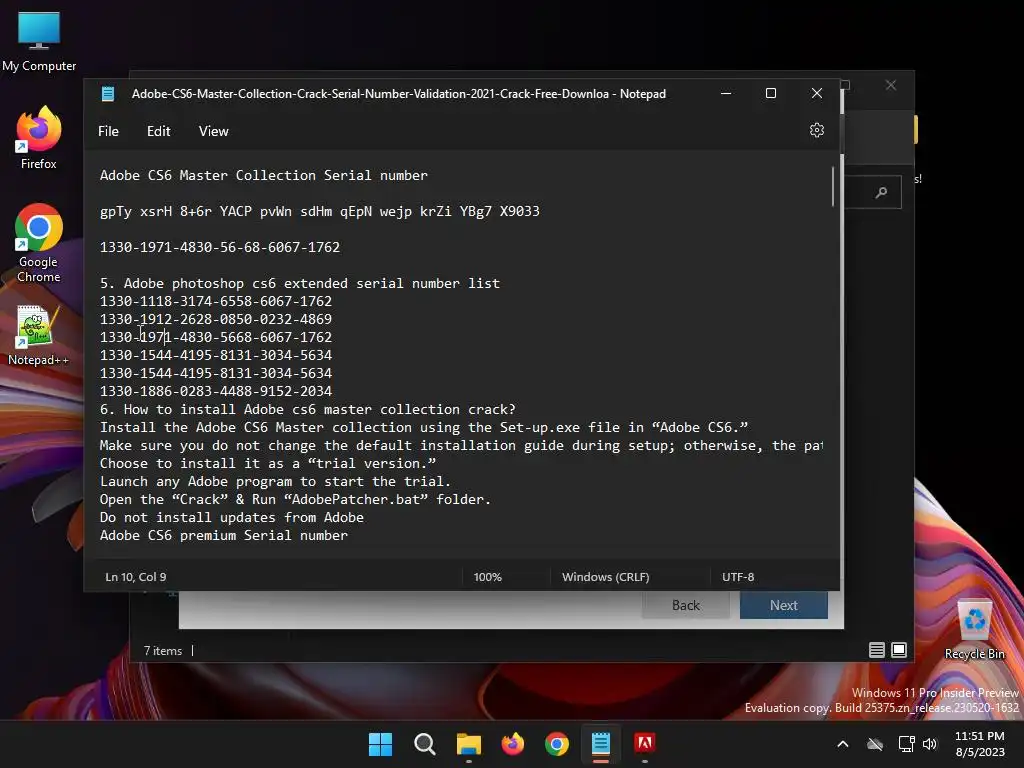This screenshot has height=768, width=1024.
Task: Switch to Notepad in the taskbar
Action: tap(601, 744)
